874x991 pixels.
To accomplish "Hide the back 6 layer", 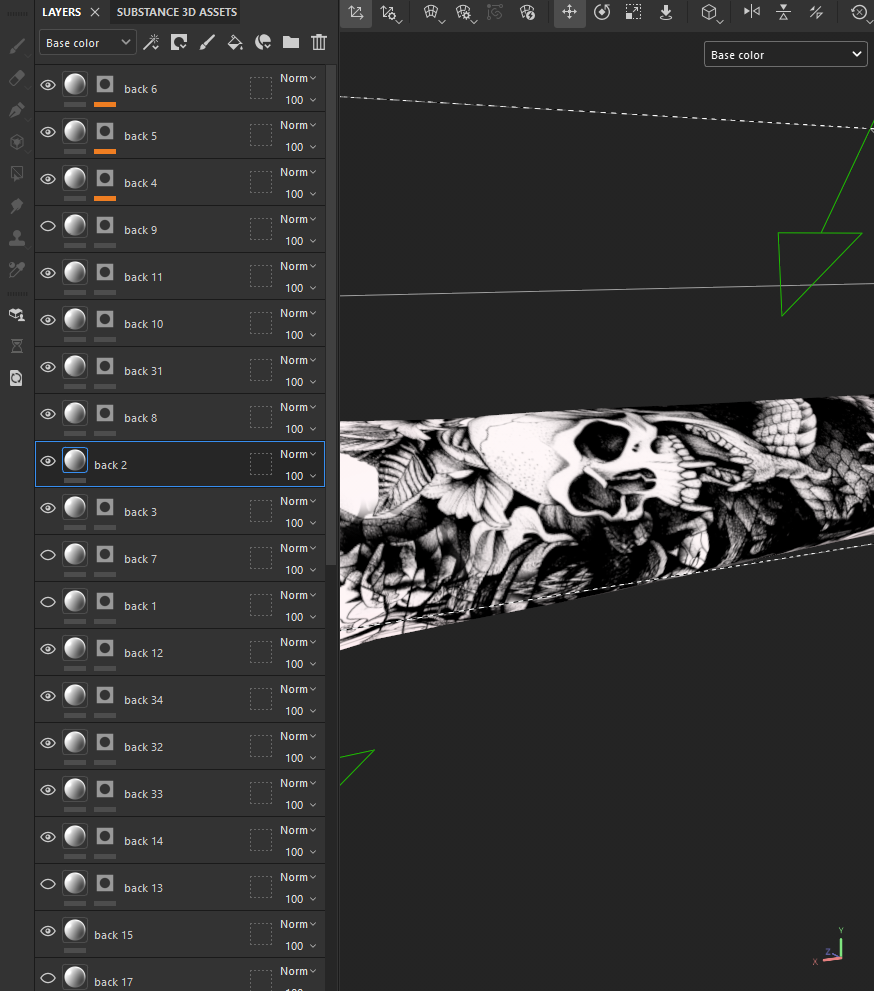I will click(48, 85).
